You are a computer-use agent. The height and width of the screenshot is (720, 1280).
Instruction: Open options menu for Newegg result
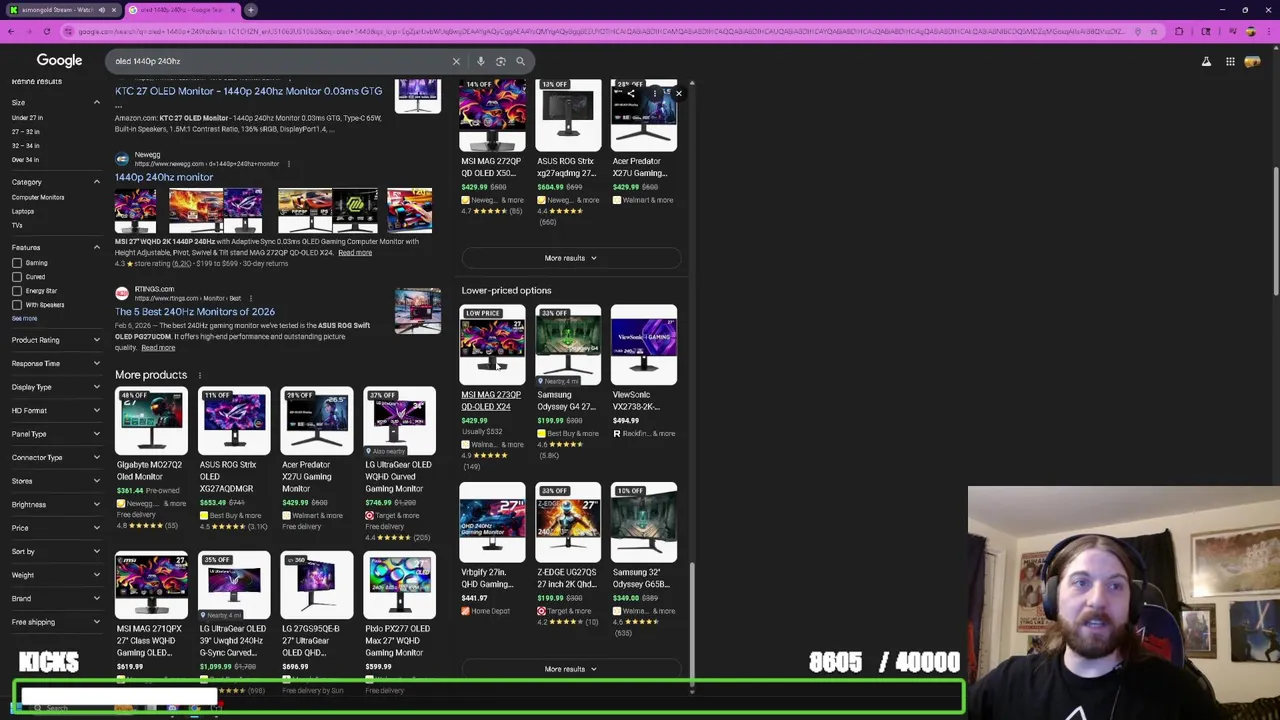click(x=289, y=163)
